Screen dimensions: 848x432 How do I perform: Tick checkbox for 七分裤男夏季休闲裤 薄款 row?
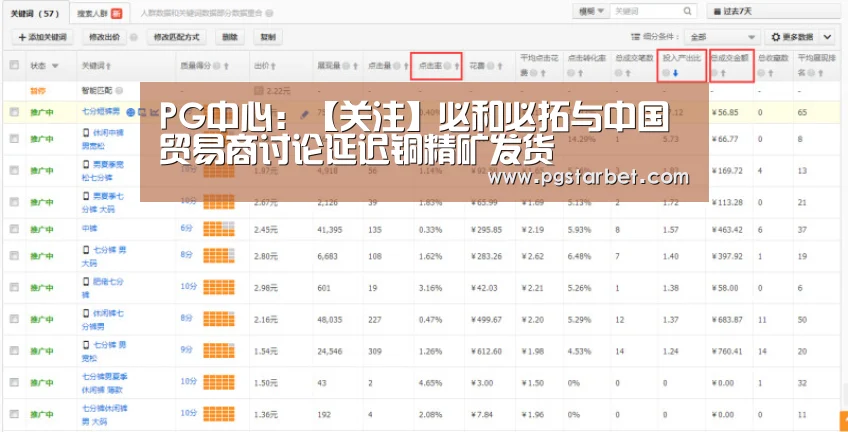(x=14, y=382)
